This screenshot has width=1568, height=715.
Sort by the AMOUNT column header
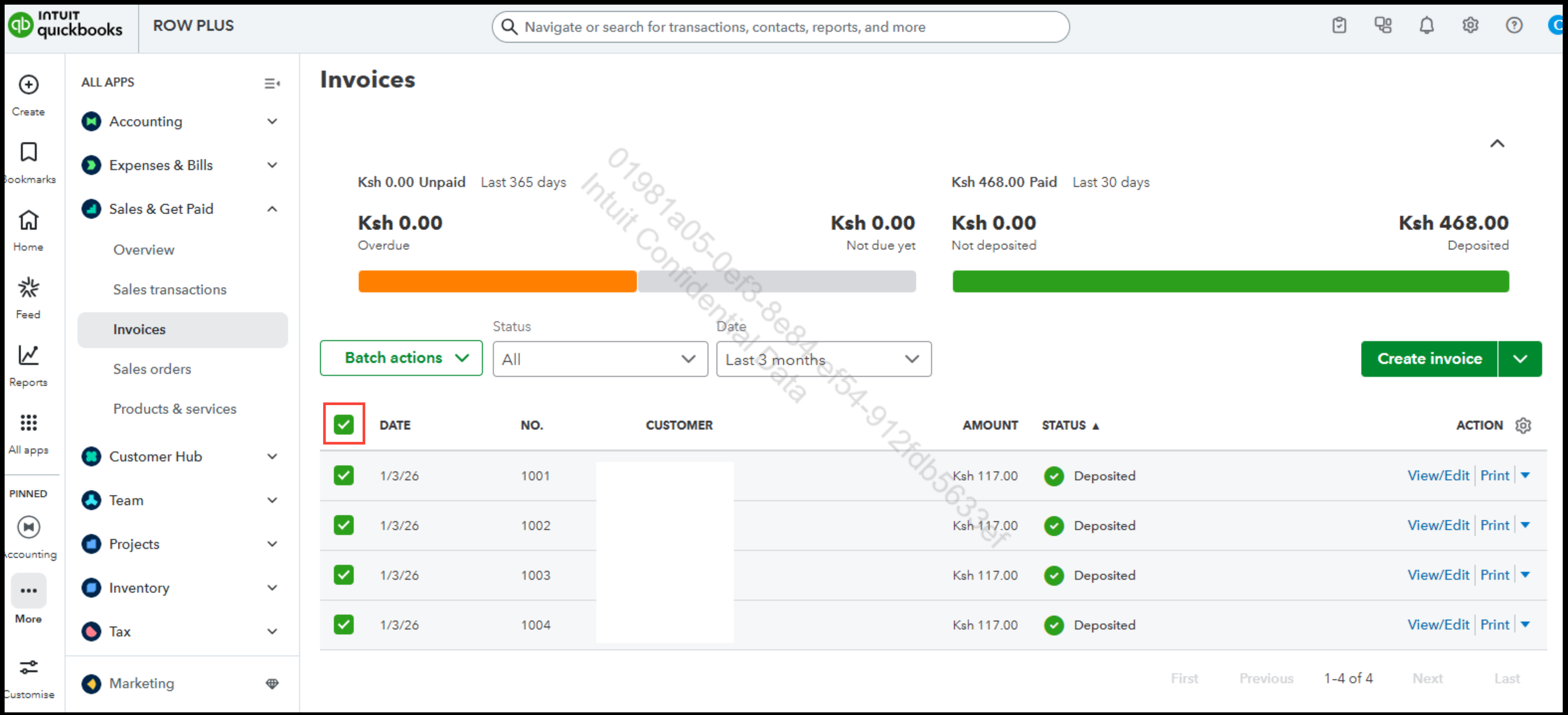point(990,425)
